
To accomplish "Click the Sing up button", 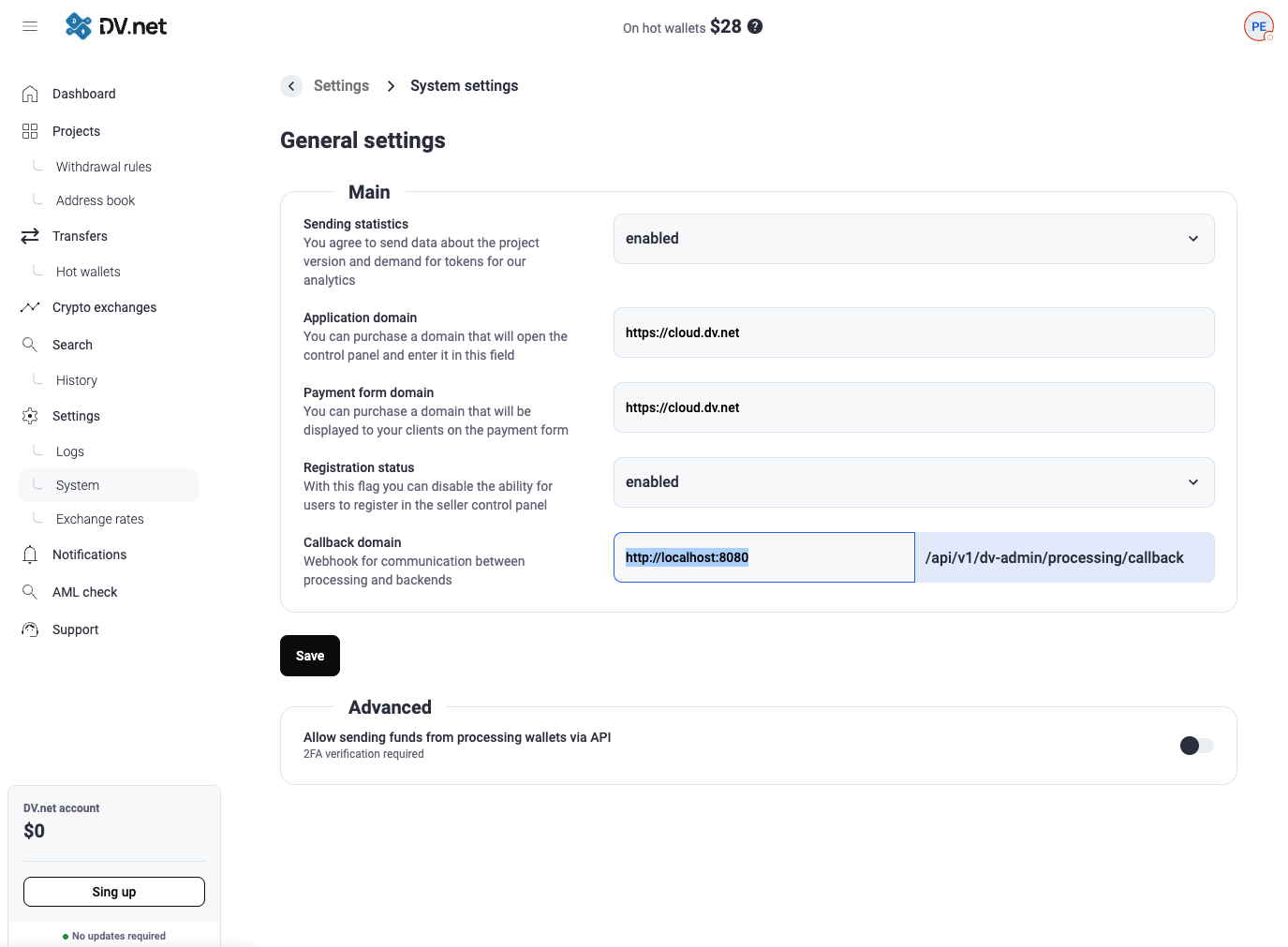I will pos(114,892).
